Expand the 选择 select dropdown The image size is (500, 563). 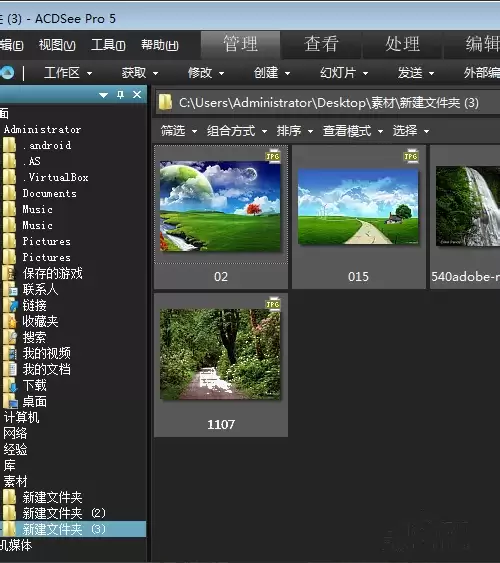click(411, 131)
